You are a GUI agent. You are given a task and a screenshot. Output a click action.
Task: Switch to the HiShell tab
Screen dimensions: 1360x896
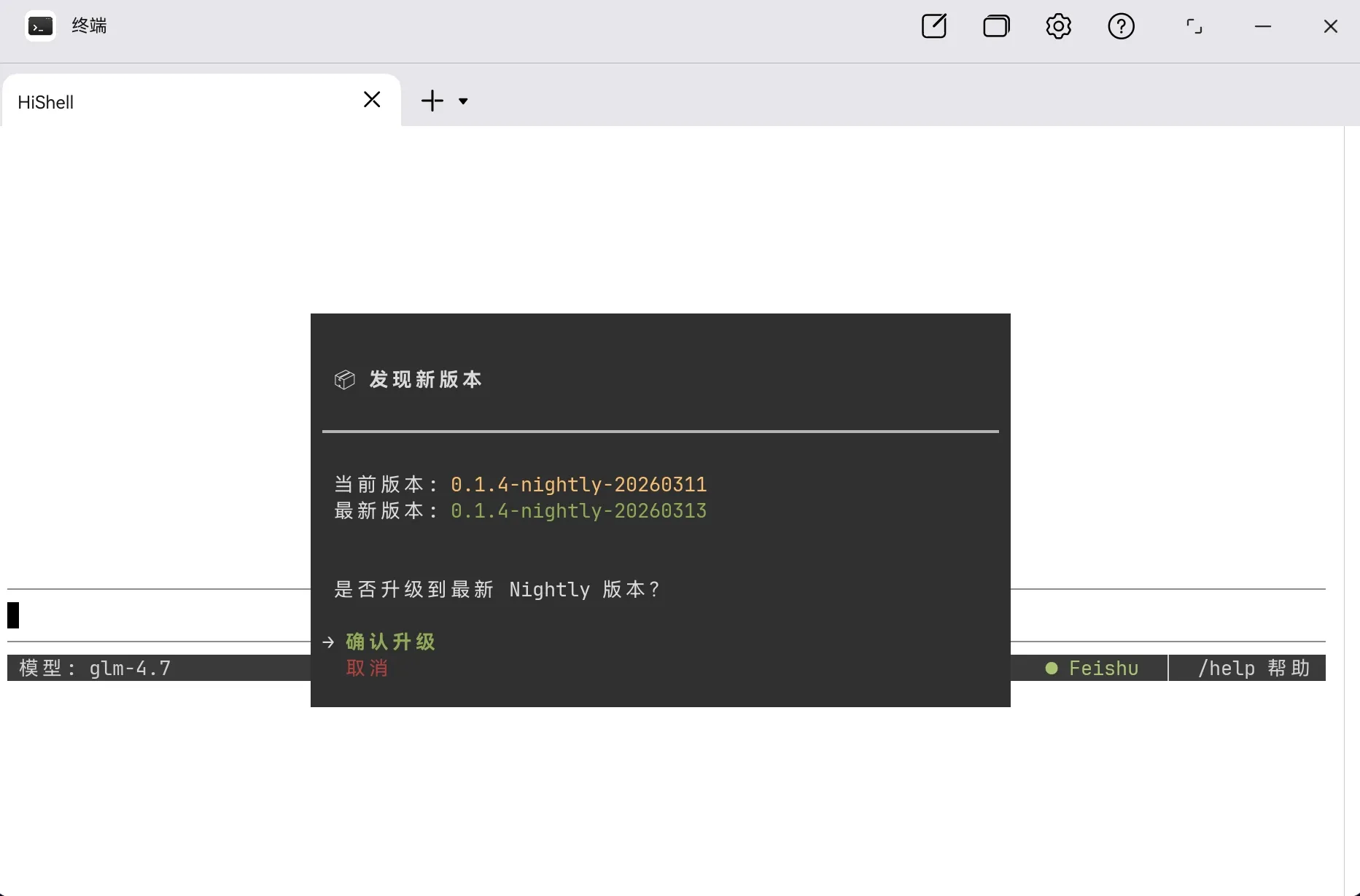pyautogui.click(x=201, y=101)
